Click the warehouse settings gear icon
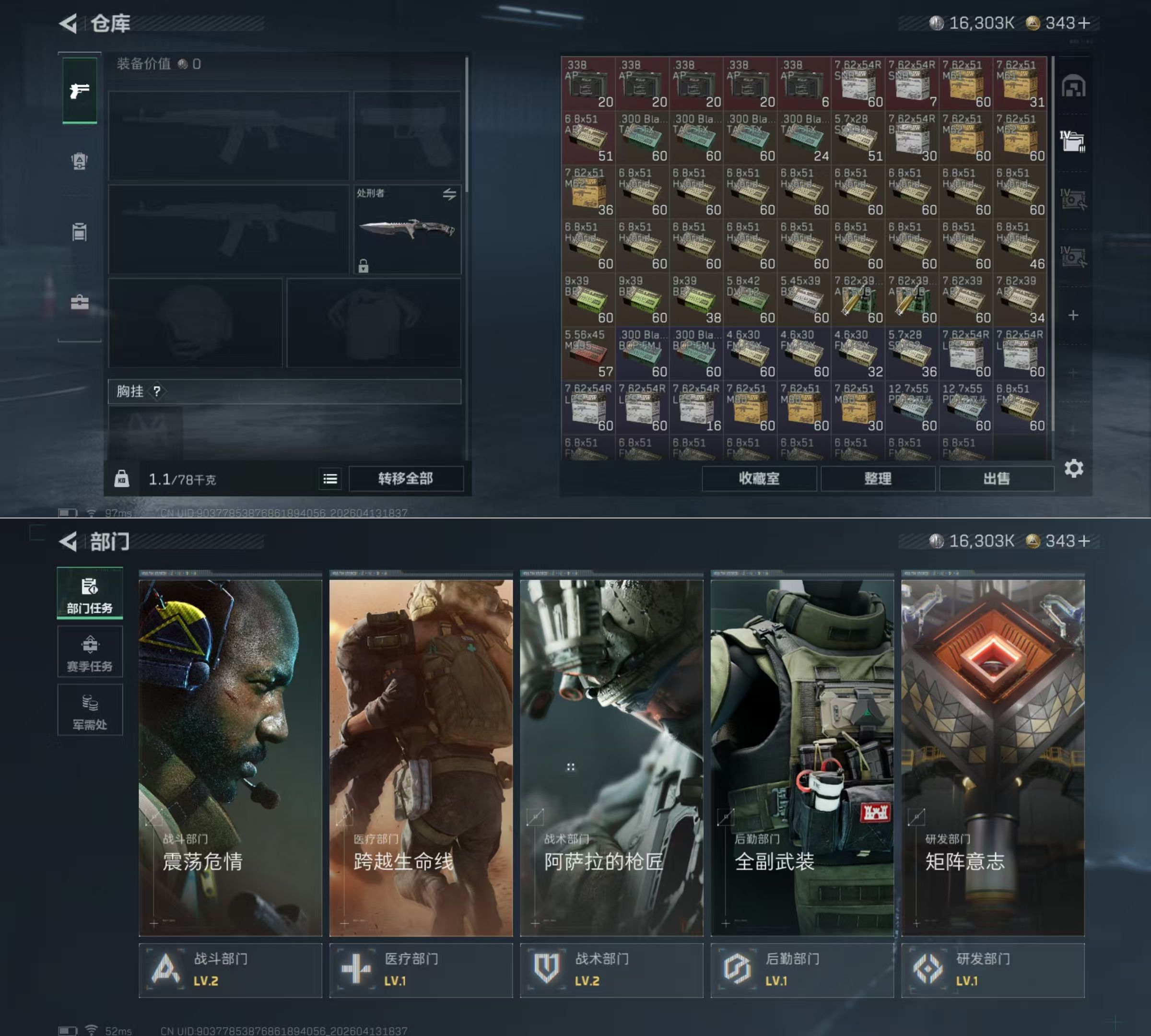 (1074, 469)
